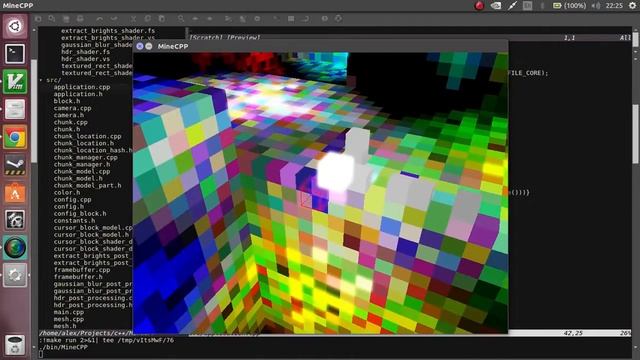Click the Redo arrow in gVim toolbar
Viewport: 640px width, 360px height.
tap(114, 19)
